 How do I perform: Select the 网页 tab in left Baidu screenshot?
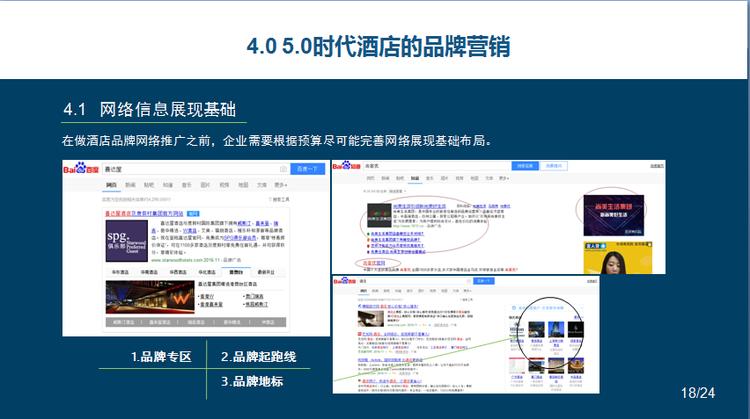pos(112,185)
